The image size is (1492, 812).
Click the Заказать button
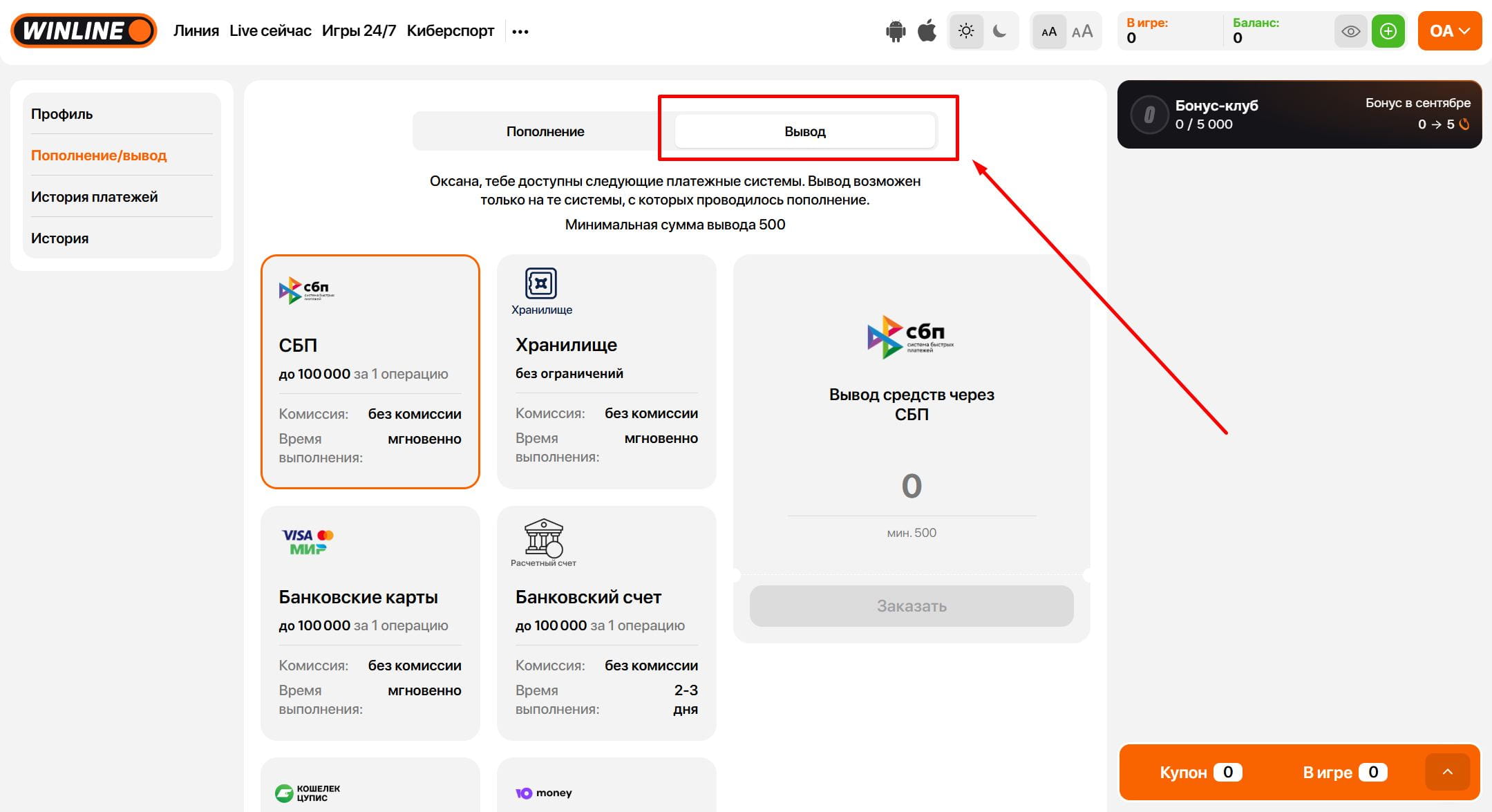click(x=912, y=606)
